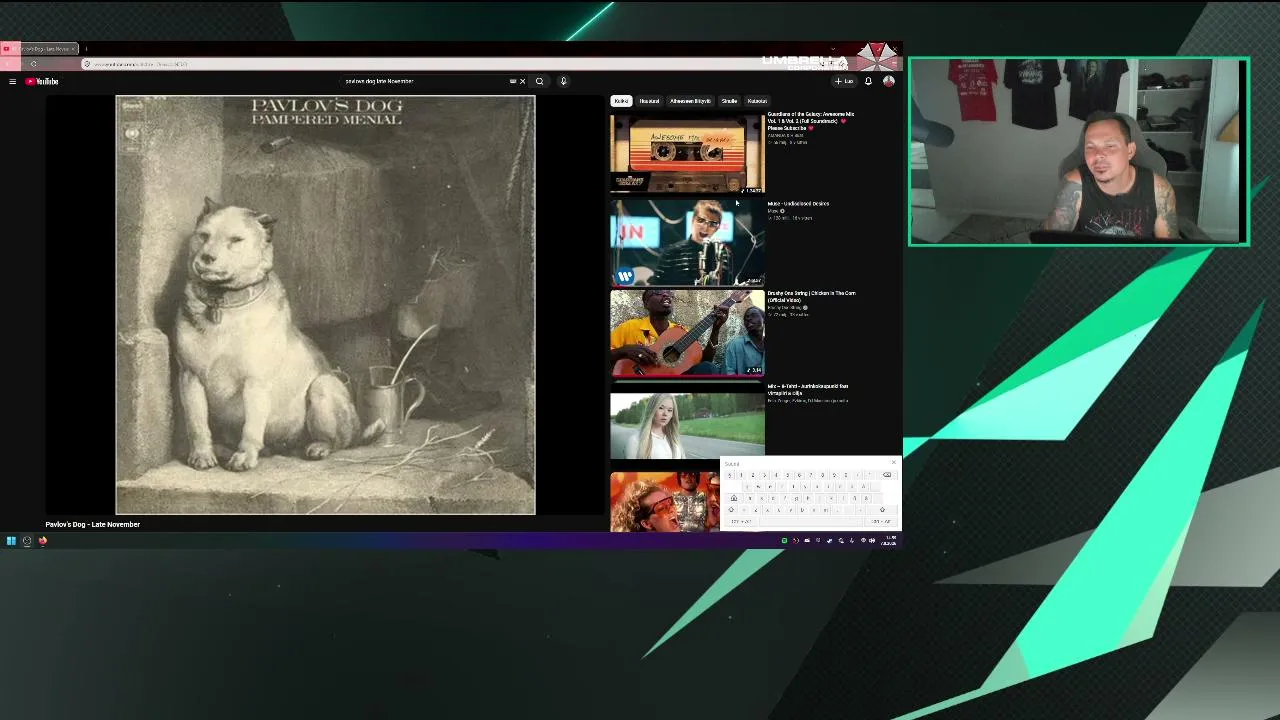Open the Windows Start menu
Image resolution: width=1280 pixels, height=720 pixels.
[11, 541]
